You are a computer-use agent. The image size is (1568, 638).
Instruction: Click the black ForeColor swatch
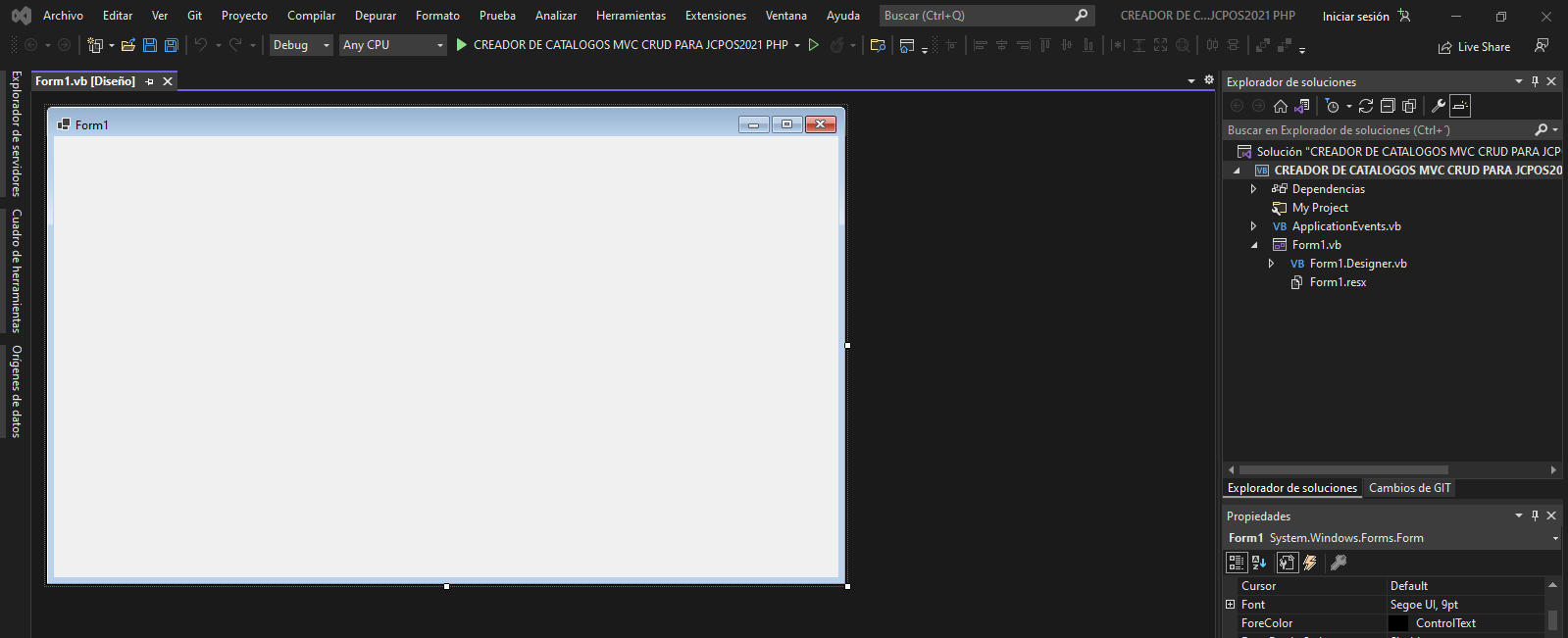click(x=1398, y=623)
